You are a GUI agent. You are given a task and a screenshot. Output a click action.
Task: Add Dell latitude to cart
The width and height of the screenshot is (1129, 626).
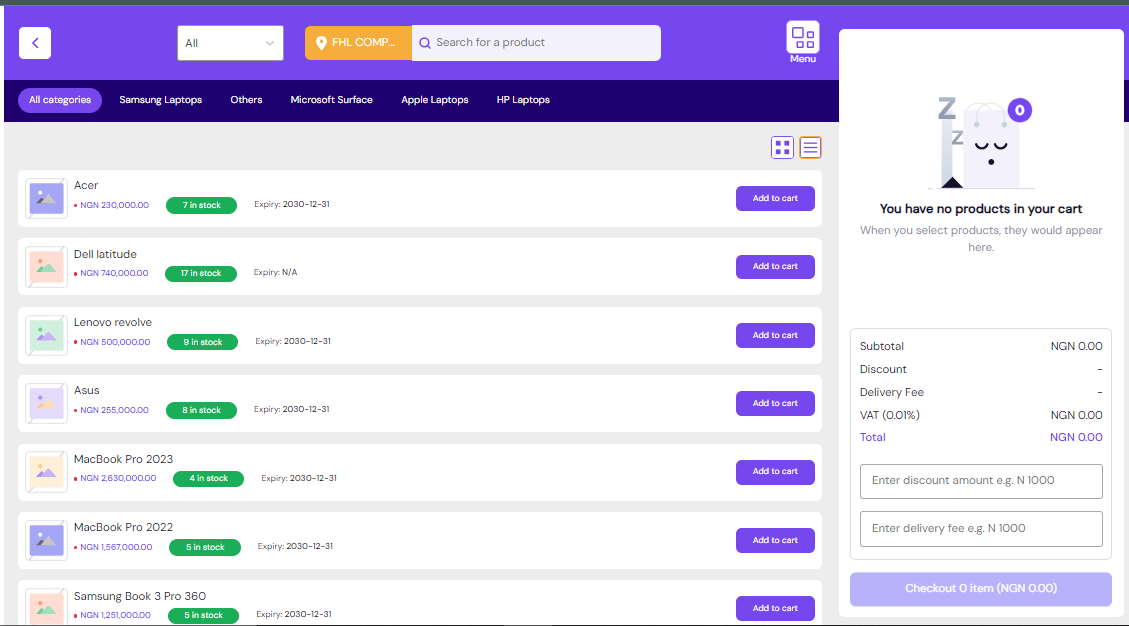click(x=775, y=267)
